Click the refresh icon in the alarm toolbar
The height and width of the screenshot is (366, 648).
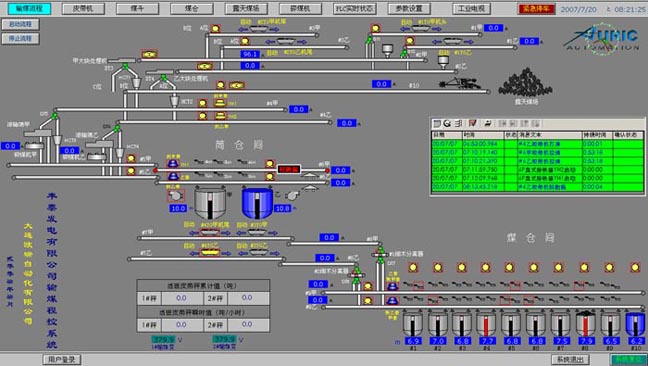[447, 124]
